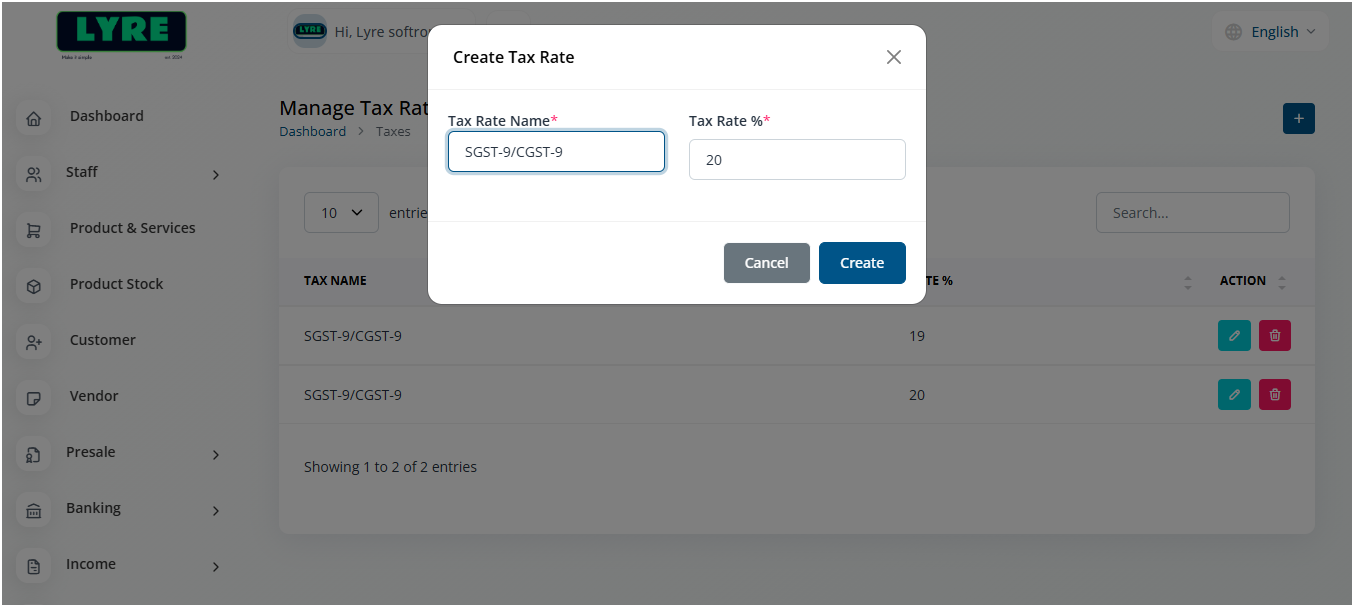Click the Product Stock box icon

point(34,287)
